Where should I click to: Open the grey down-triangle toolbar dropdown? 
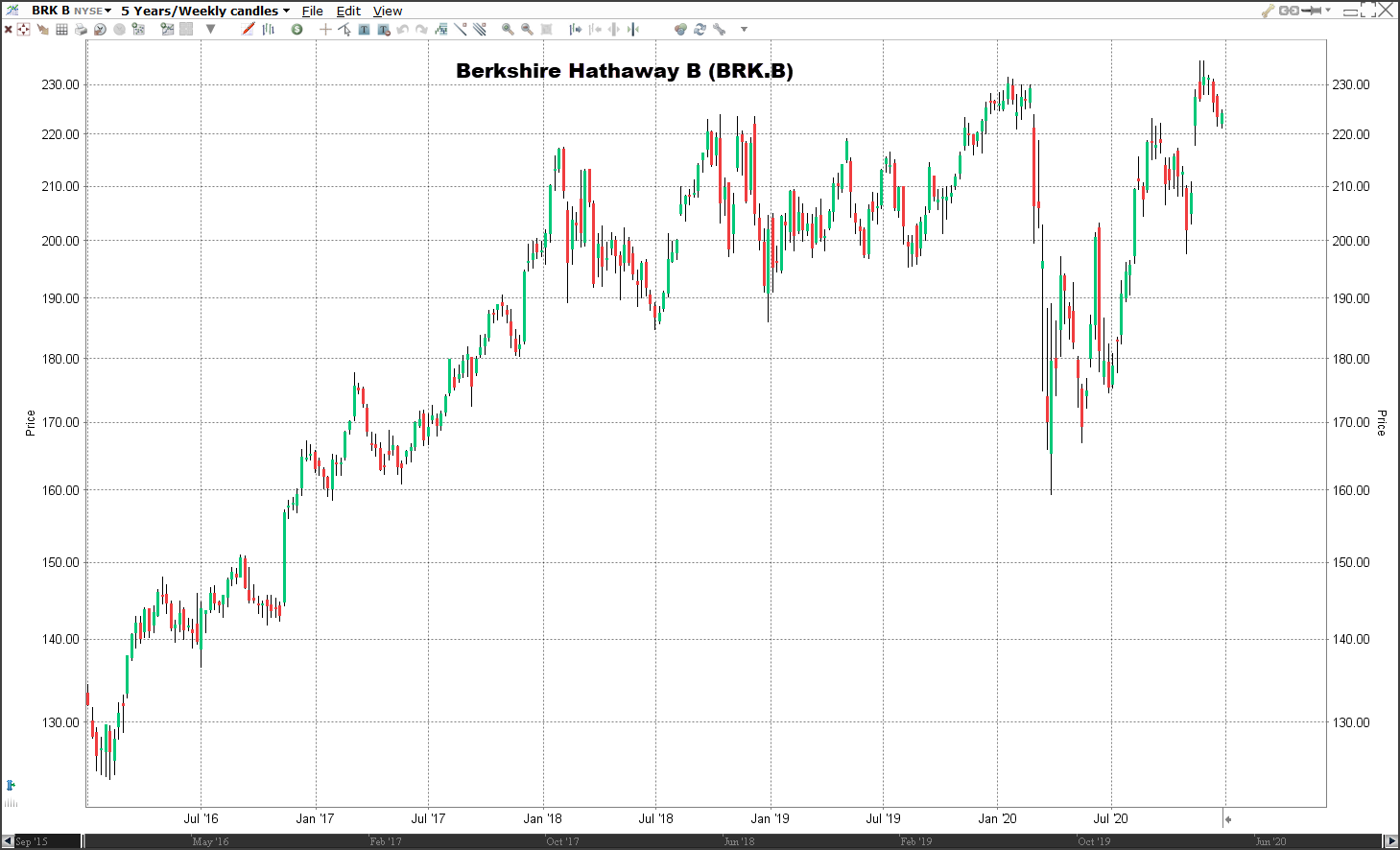[210, 30]
